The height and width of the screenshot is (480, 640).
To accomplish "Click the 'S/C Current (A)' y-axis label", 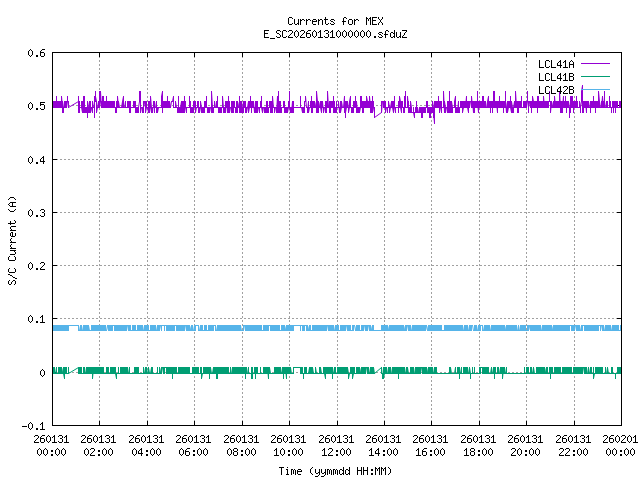I will (x=12, y=239).
